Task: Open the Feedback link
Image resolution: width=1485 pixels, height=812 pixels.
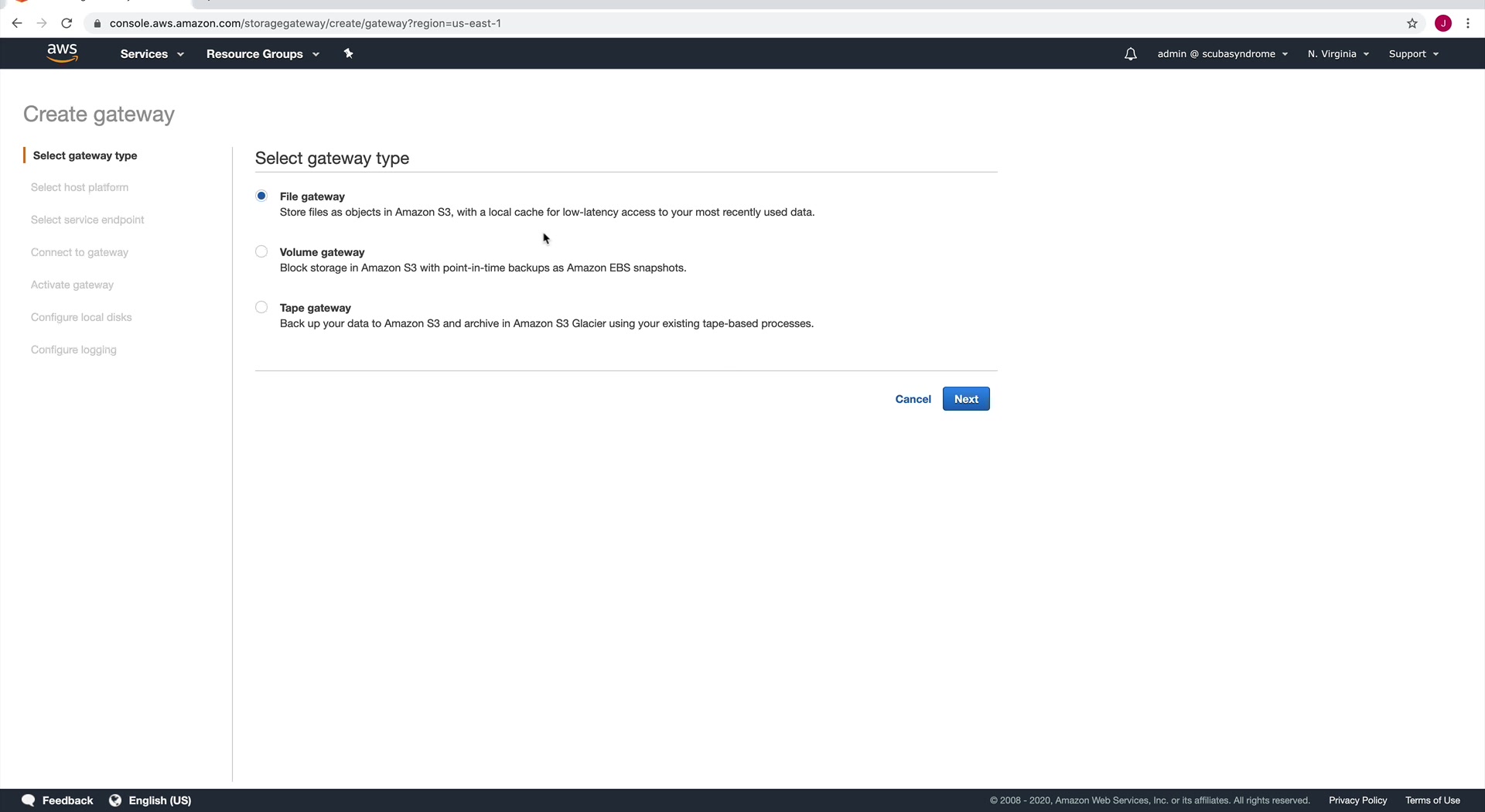Action: pos(67,800)
